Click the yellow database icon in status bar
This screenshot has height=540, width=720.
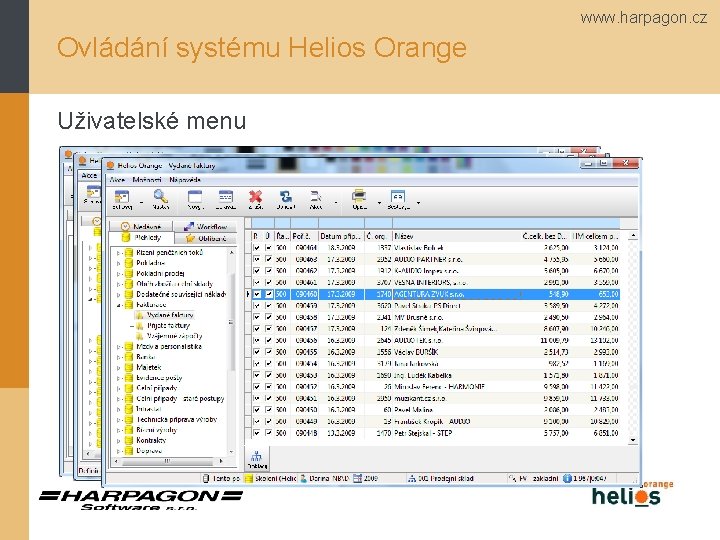tap(248, 478)
